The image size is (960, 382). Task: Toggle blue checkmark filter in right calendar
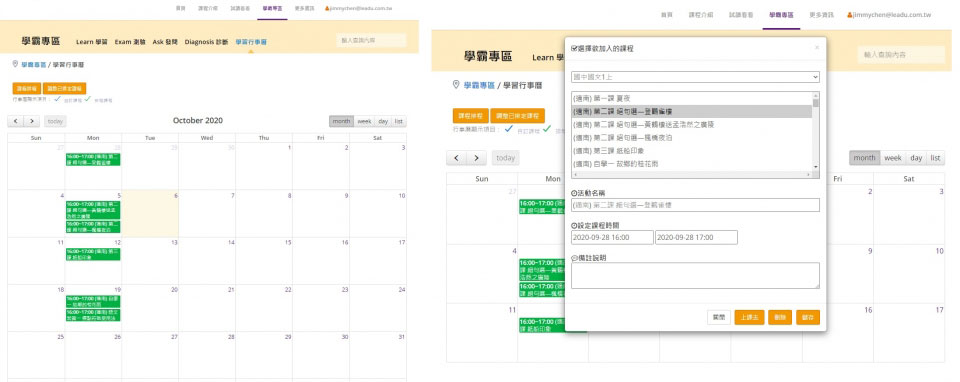(508, 129)
